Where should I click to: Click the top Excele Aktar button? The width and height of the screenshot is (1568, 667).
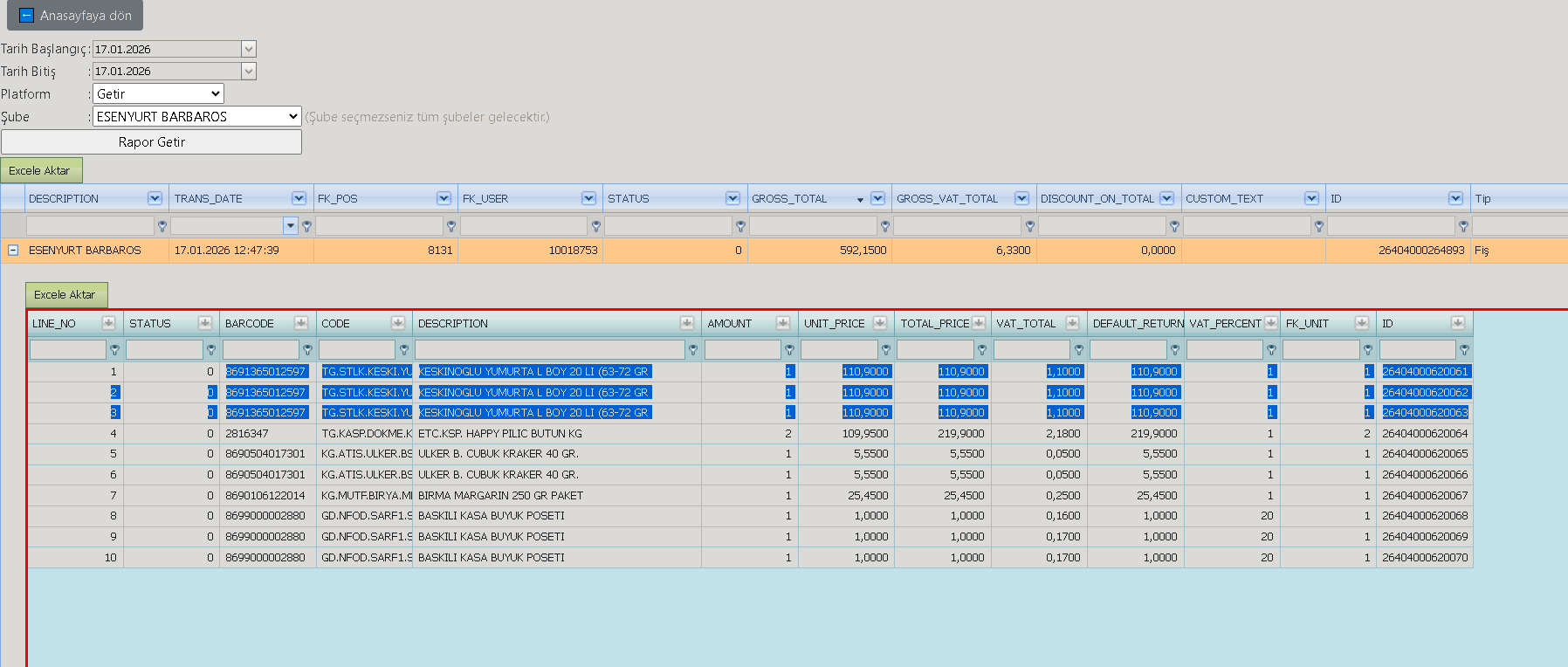(x=40, y=170)
